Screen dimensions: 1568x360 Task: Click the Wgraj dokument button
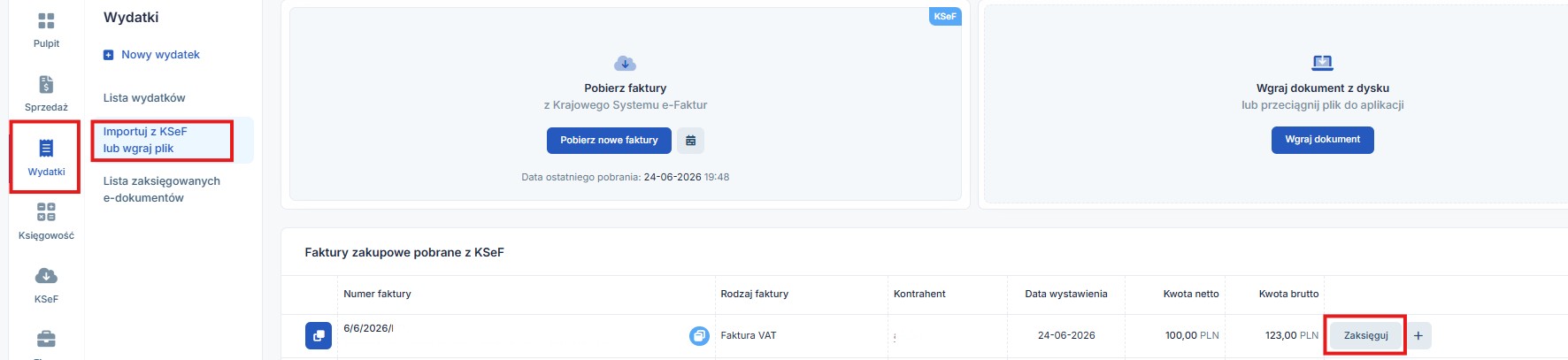[x=1322, y=140]
